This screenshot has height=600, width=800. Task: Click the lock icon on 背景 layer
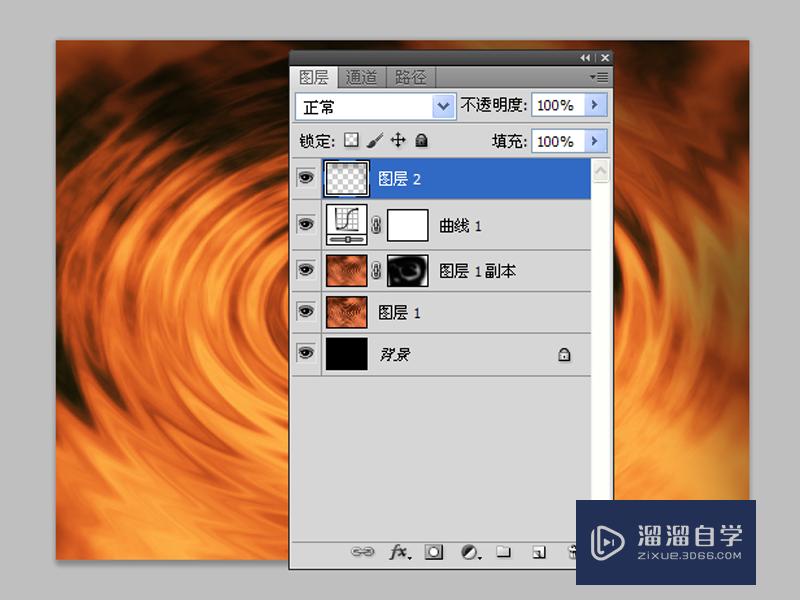point(564,354)
